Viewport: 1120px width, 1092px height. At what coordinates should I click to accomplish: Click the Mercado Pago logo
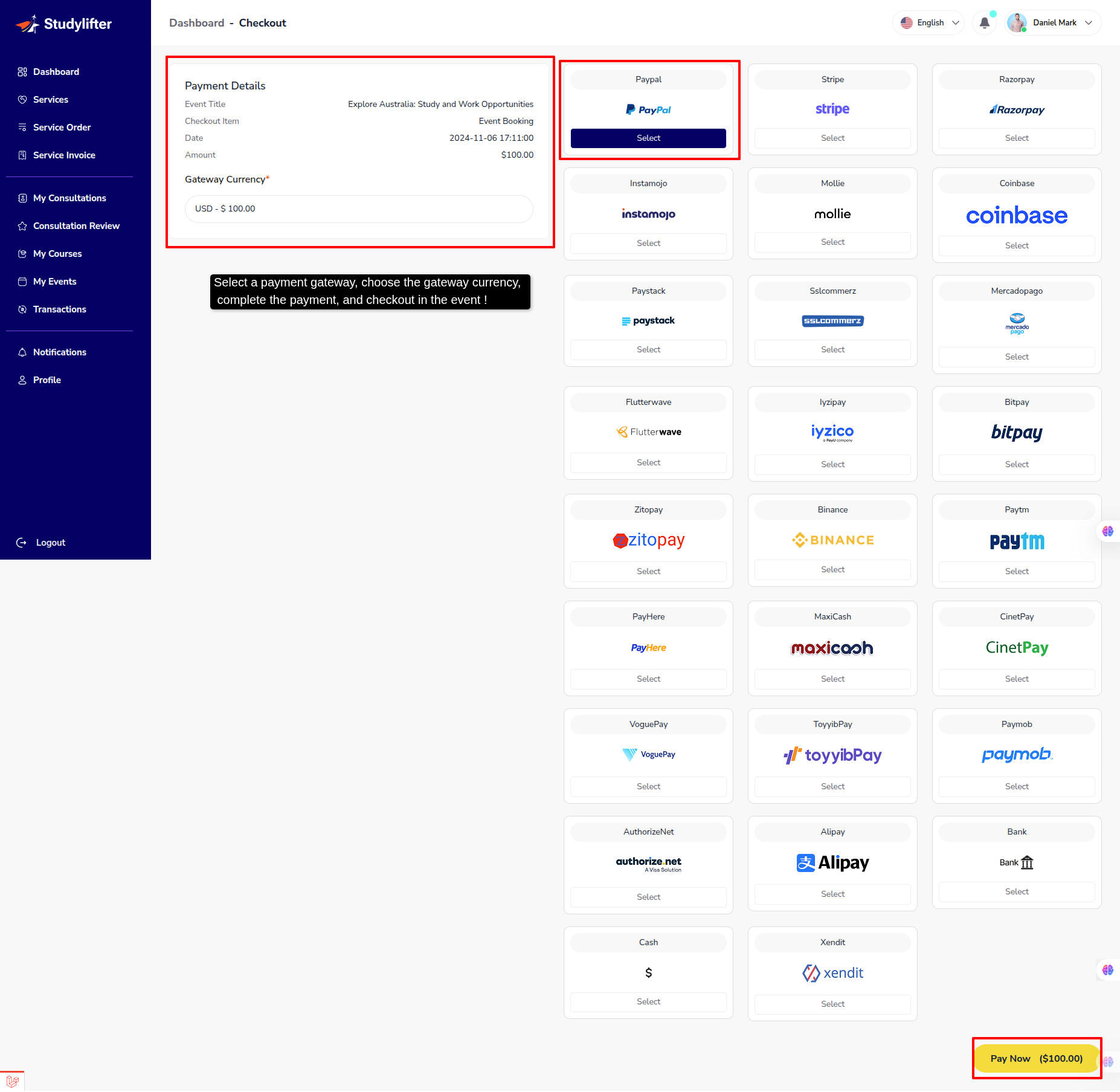(x=1017, y=324)
